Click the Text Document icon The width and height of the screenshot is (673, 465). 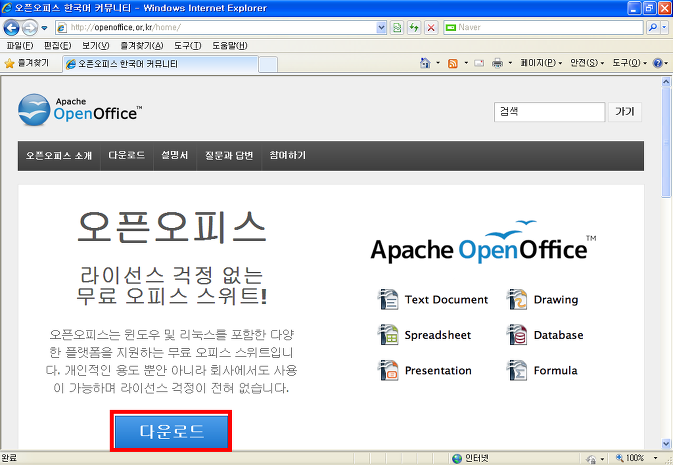[388, 299]
